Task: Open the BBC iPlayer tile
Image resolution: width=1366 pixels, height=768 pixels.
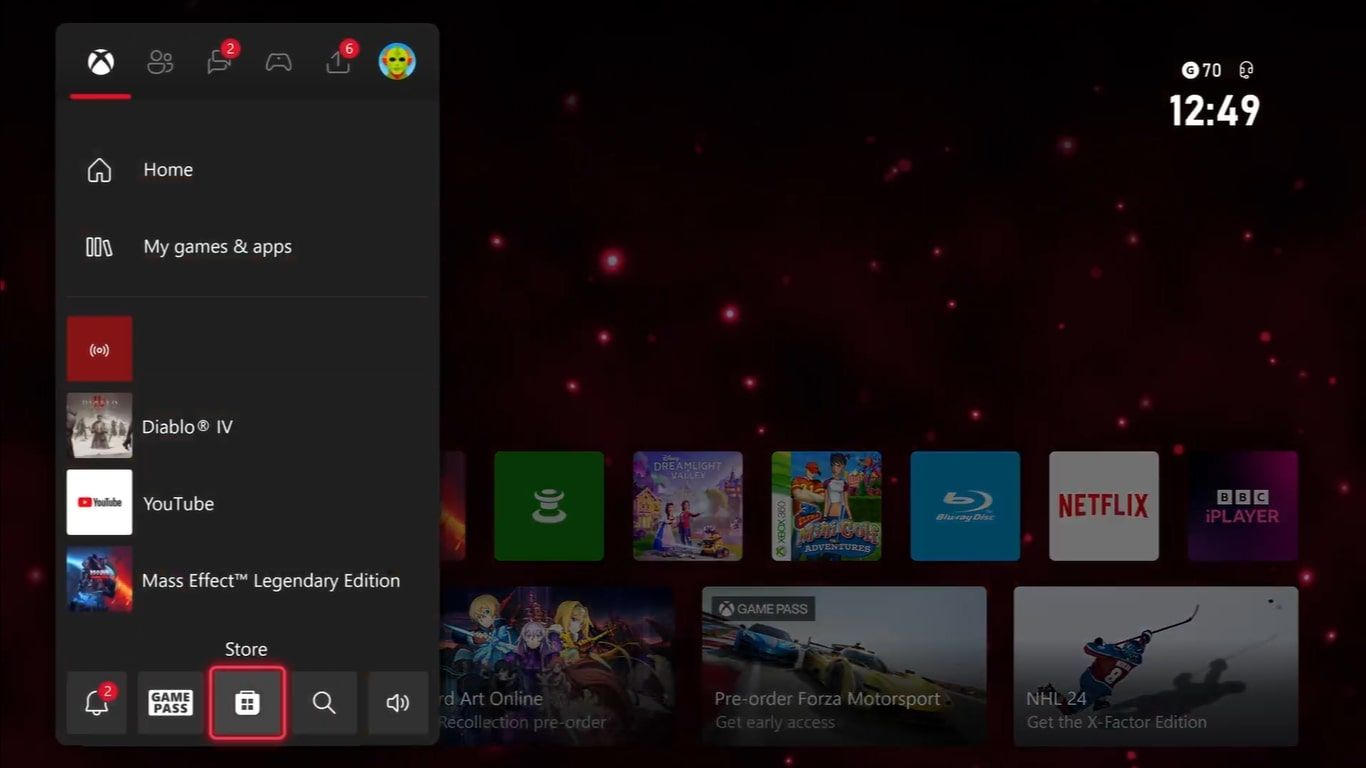Action: tap(1242, 506)
